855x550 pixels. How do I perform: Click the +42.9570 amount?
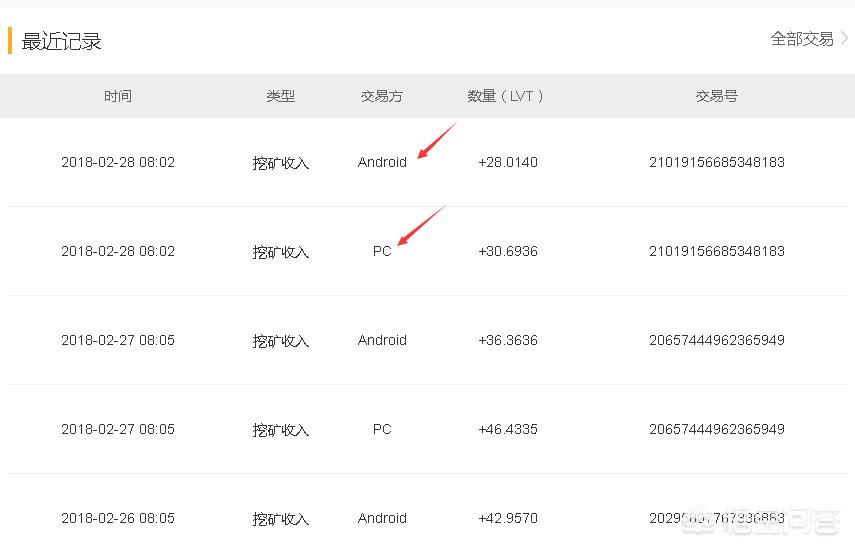point(508,518)
